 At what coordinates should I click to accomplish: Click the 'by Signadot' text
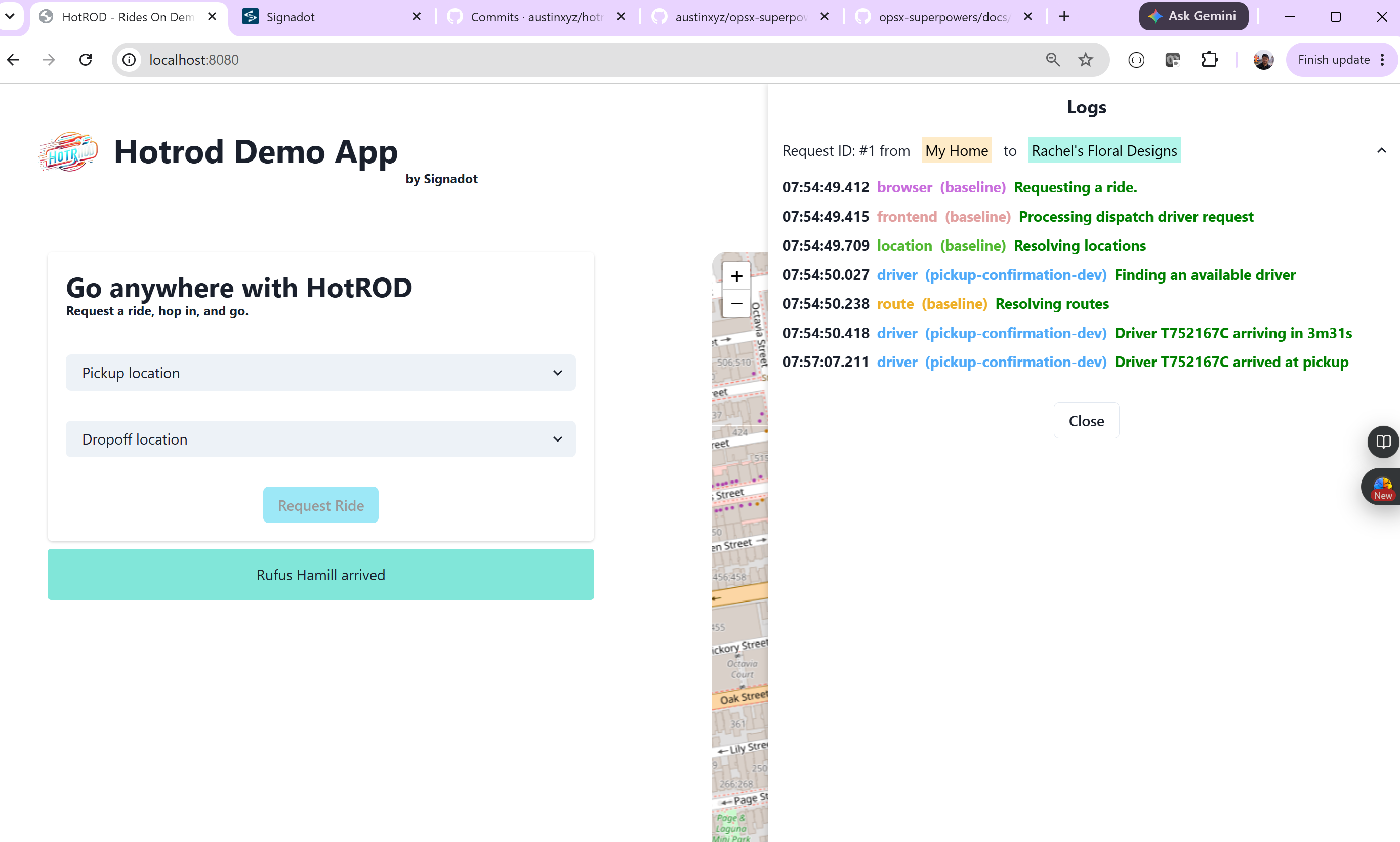click(442, 179)
